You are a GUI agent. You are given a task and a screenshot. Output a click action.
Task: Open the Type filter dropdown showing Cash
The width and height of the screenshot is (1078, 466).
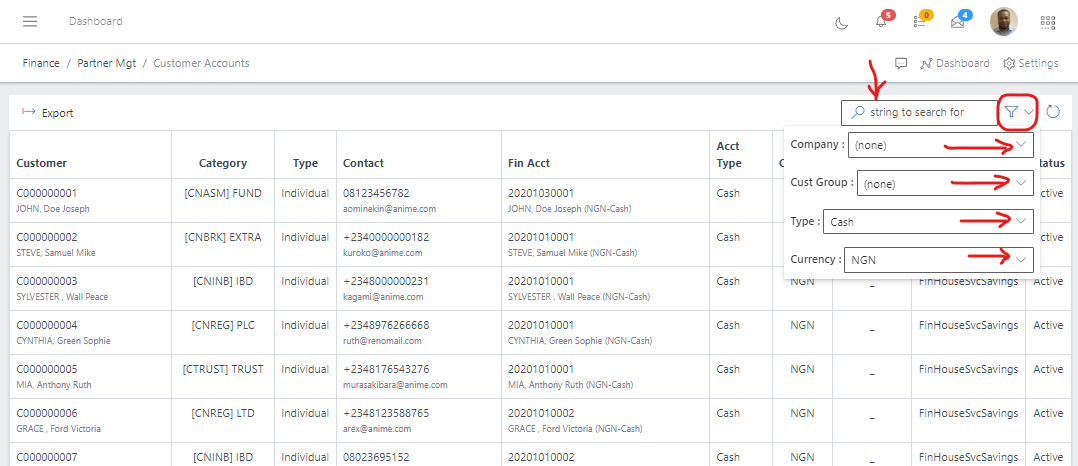click(x=927, y=221)
